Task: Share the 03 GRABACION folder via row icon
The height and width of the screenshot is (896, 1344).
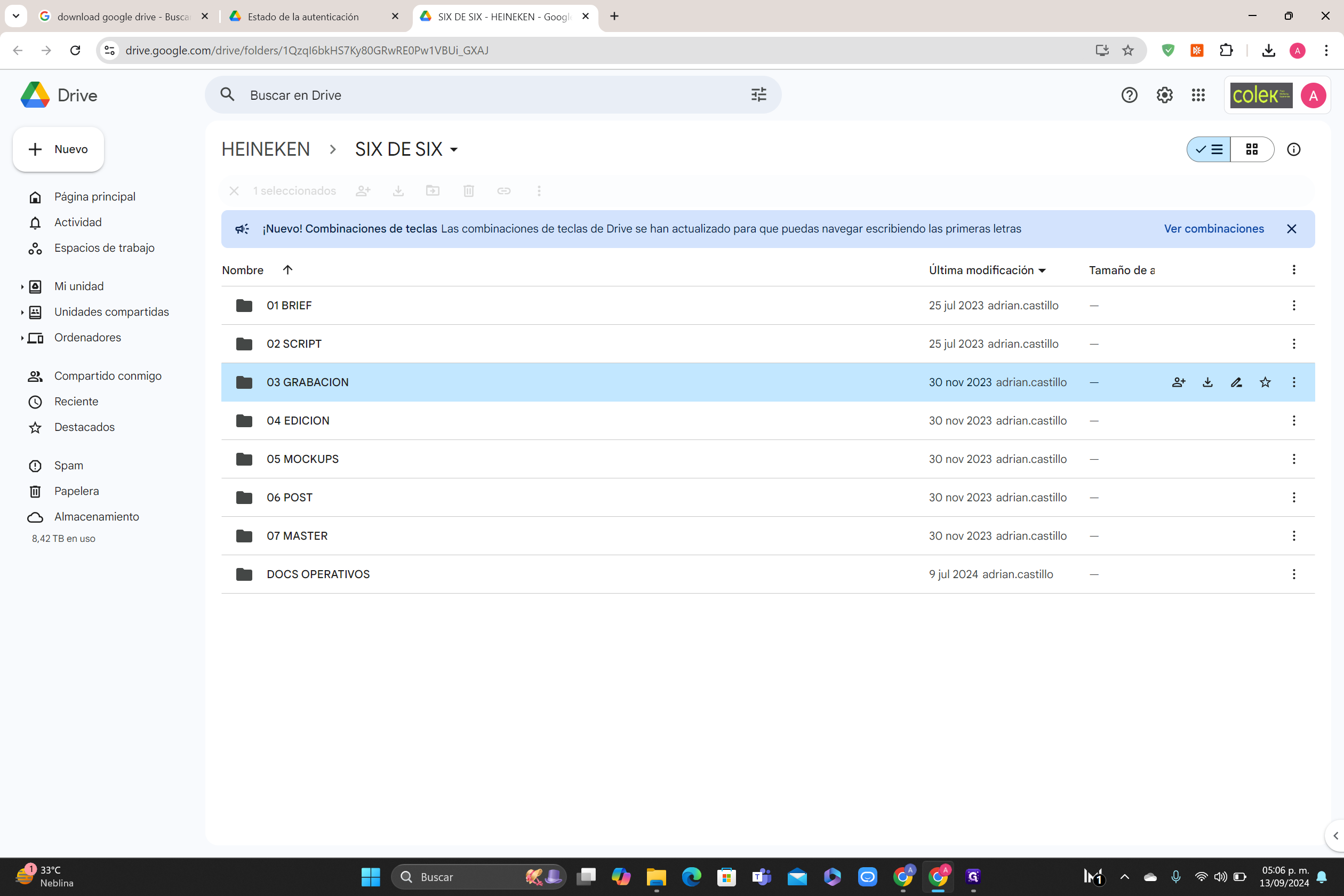Action: click(1178, 382)
